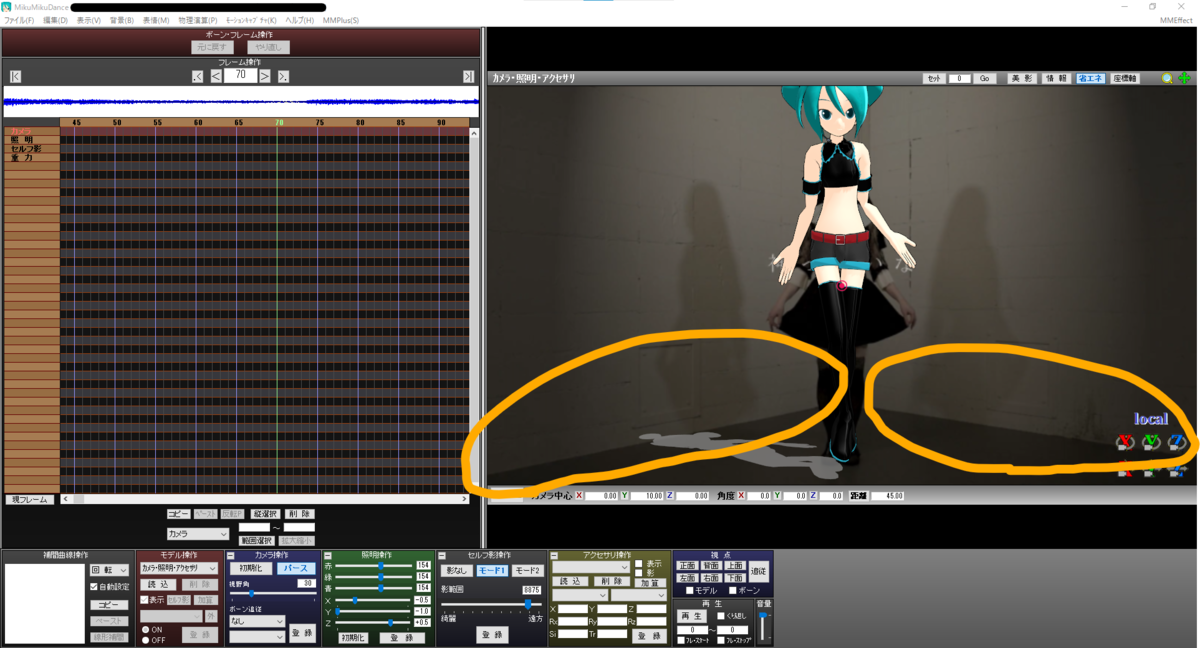
Task: Click 正面 front view button
Action: click(x=687, y=566)
